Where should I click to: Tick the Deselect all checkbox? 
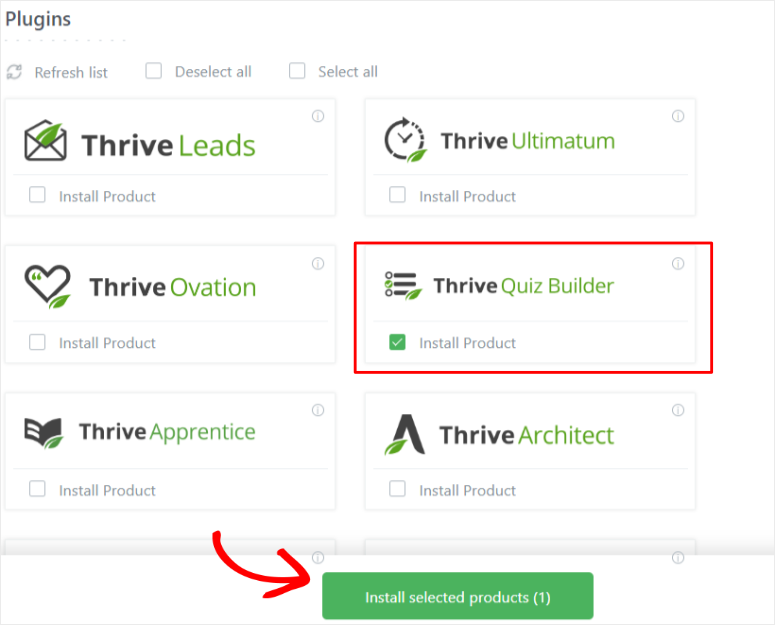click(154, 71)
